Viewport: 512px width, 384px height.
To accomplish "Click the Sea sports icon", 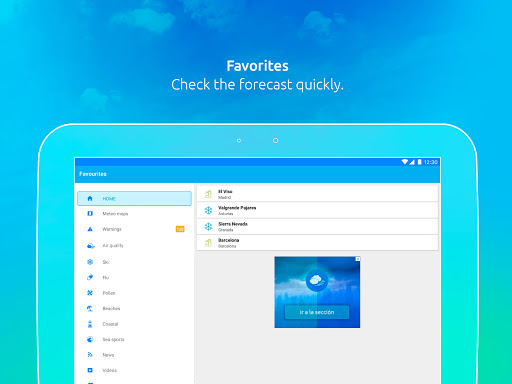I will pos(90,339).
